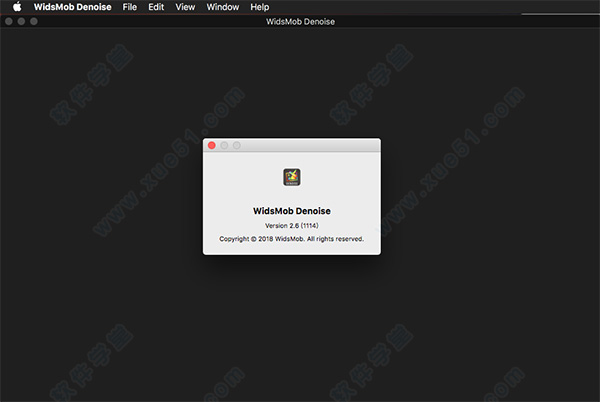Click the About dialog's disabled zoom button

click(x=237, y=145)
